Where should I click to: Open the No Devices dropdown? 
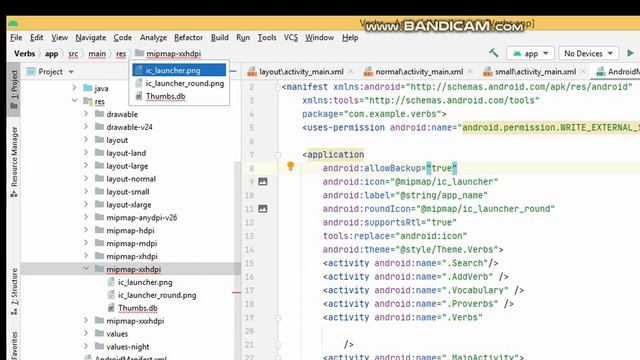pos(588,53)
